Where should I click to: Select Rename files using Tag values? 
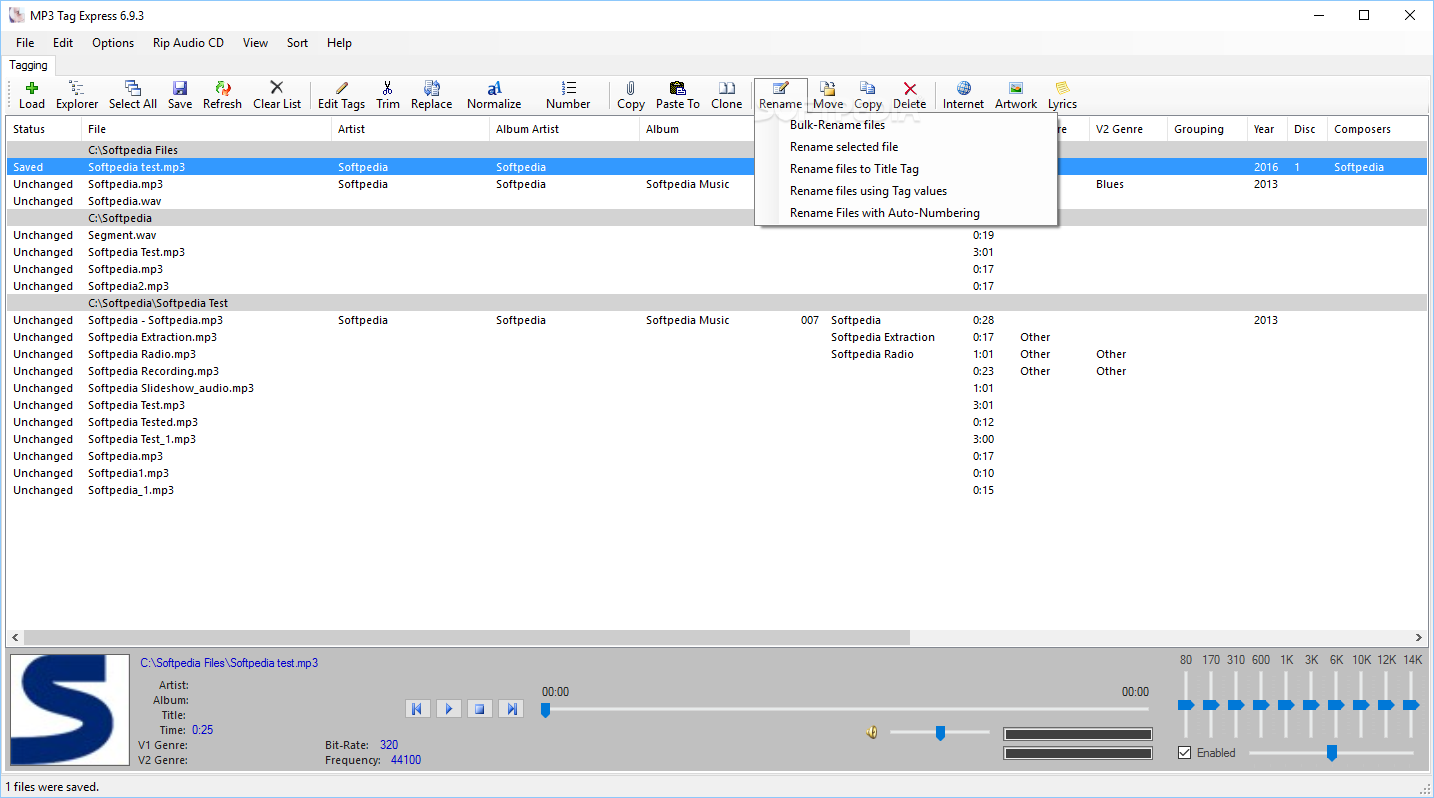pos(906,191)
